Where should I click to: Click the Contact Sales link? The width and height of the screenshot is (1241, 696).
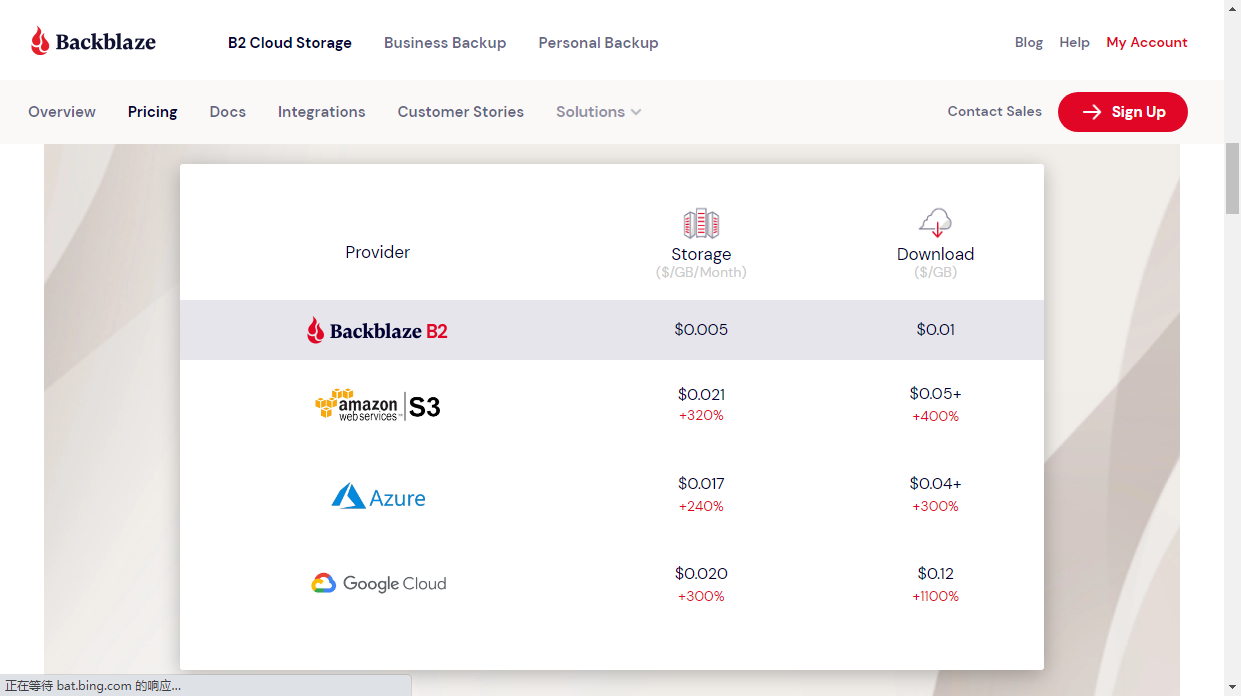point(994,111)
